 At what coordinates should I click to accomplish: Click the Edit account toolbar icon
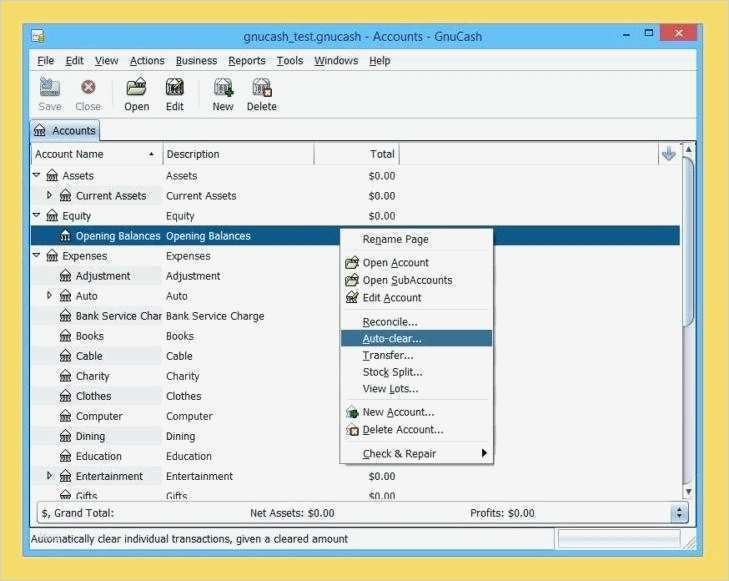click(x=175, y=87)
